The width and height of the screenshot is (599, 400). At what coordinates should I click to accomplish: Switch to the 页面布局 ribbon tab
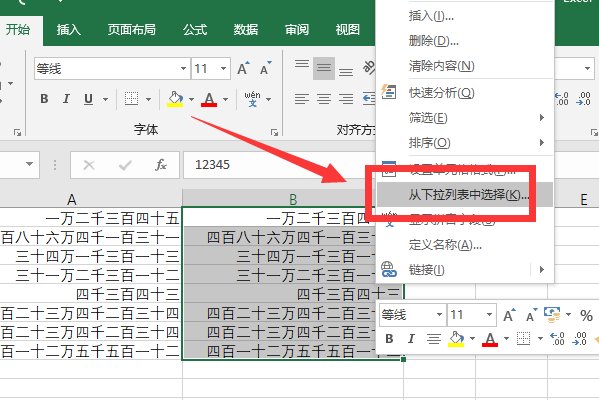click(131, 29)
